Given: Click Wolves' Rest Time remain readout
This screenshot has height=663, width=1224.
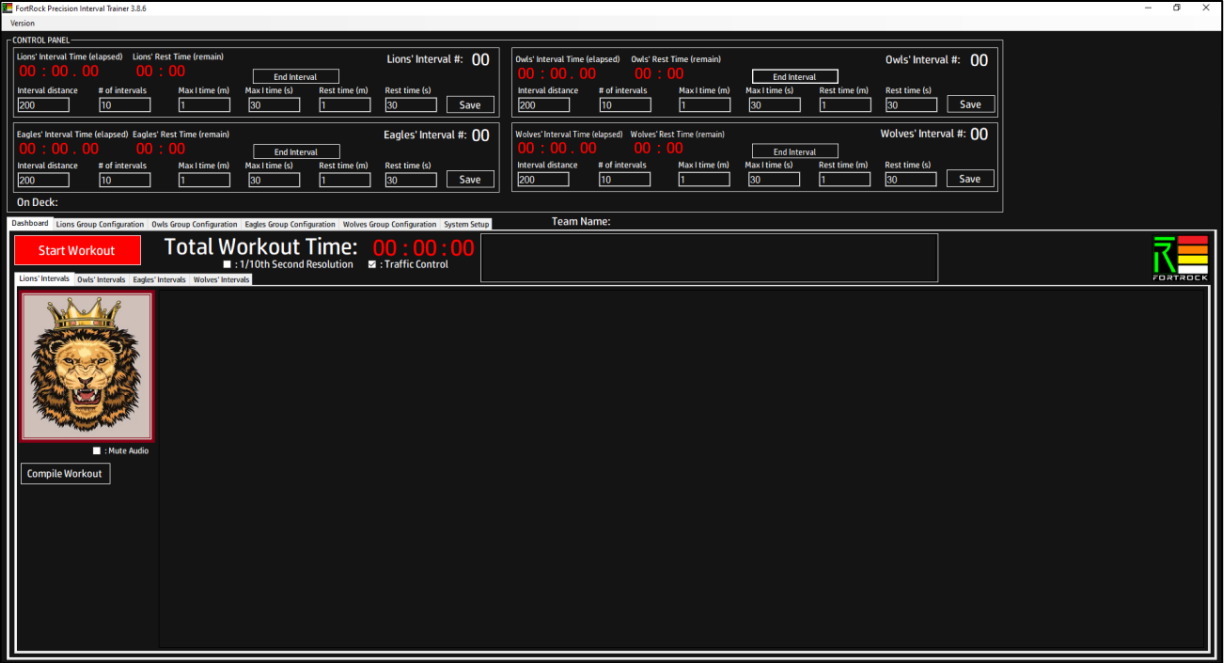Looking at the screenshot, I should (660, 148).
